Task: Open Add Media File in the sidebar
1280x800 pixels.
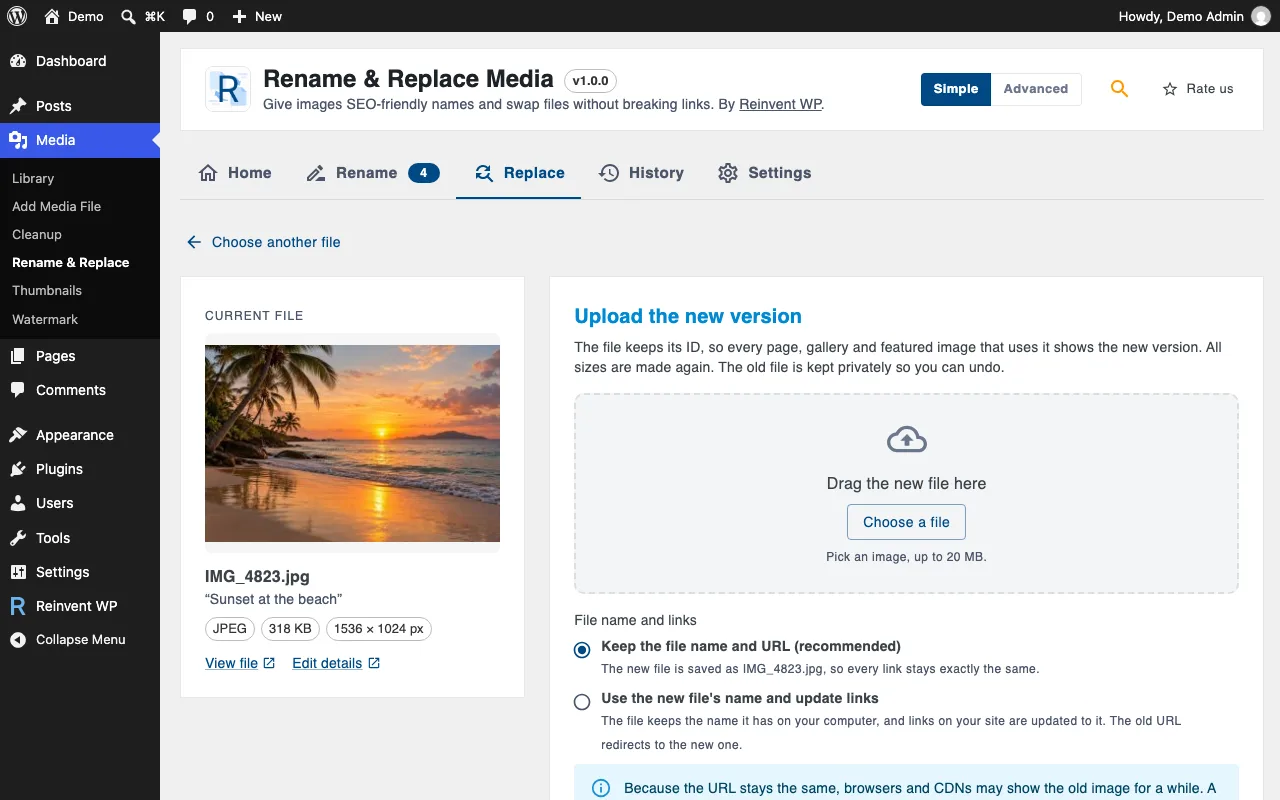Action: (56, 206)
